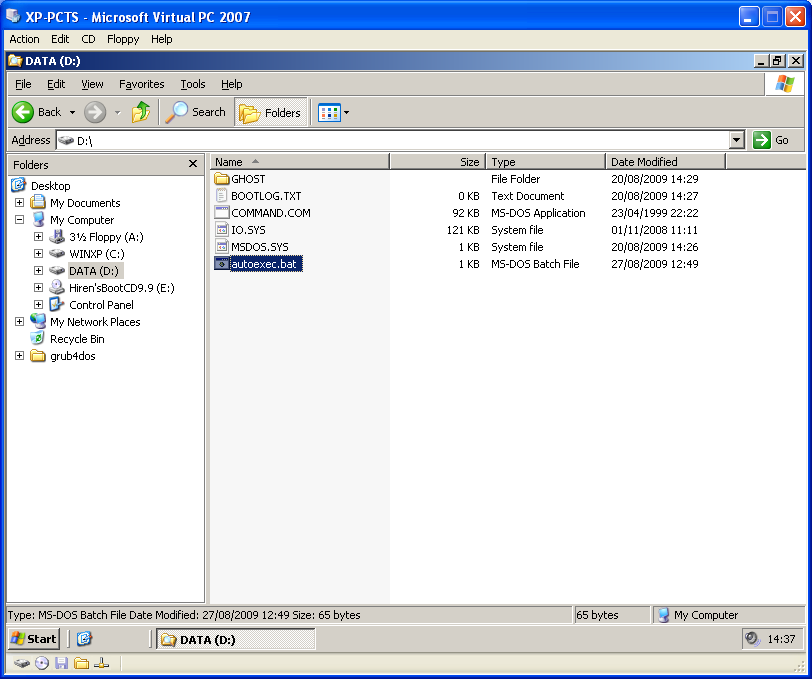Select WINXP (C:) drive icon
Screen dimensions: 812x679
(56, 254)
